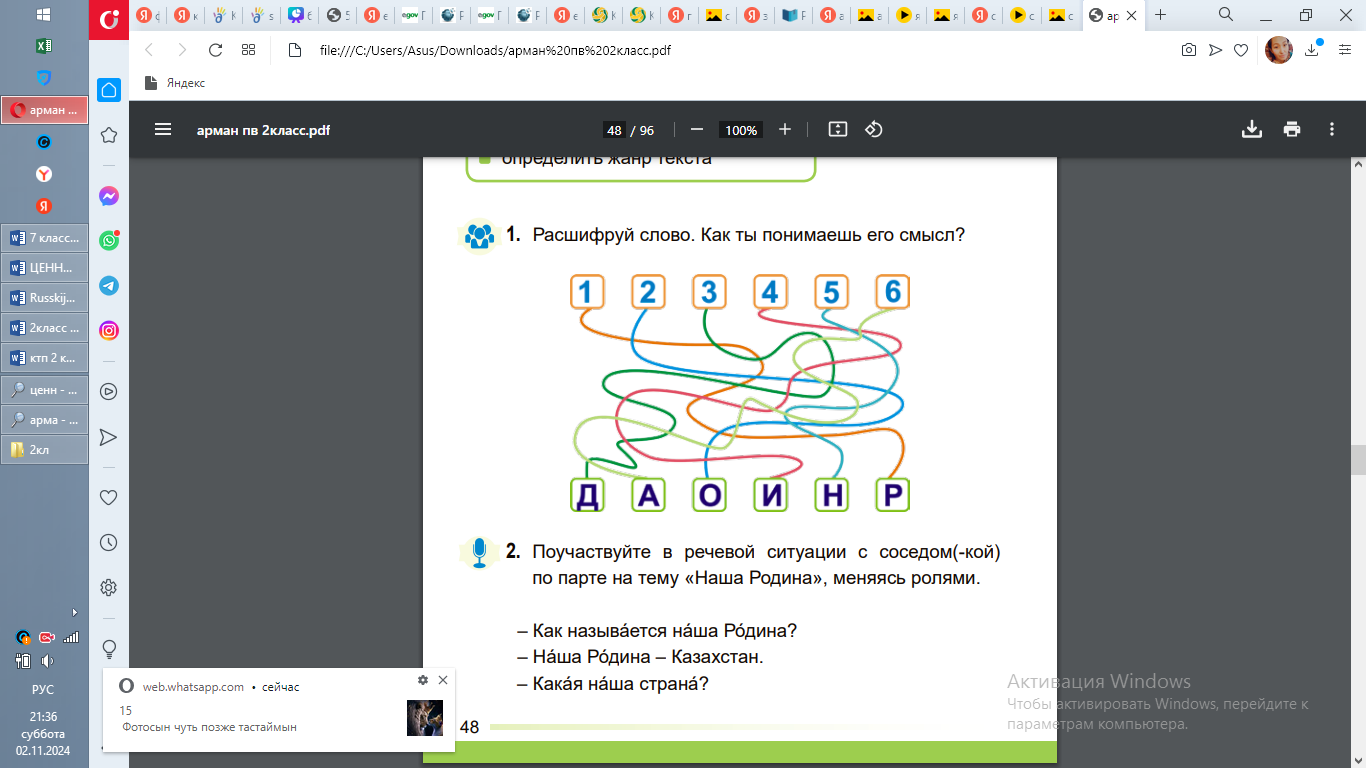Open the WhatsApp message notification

click(x=279, y=710)
